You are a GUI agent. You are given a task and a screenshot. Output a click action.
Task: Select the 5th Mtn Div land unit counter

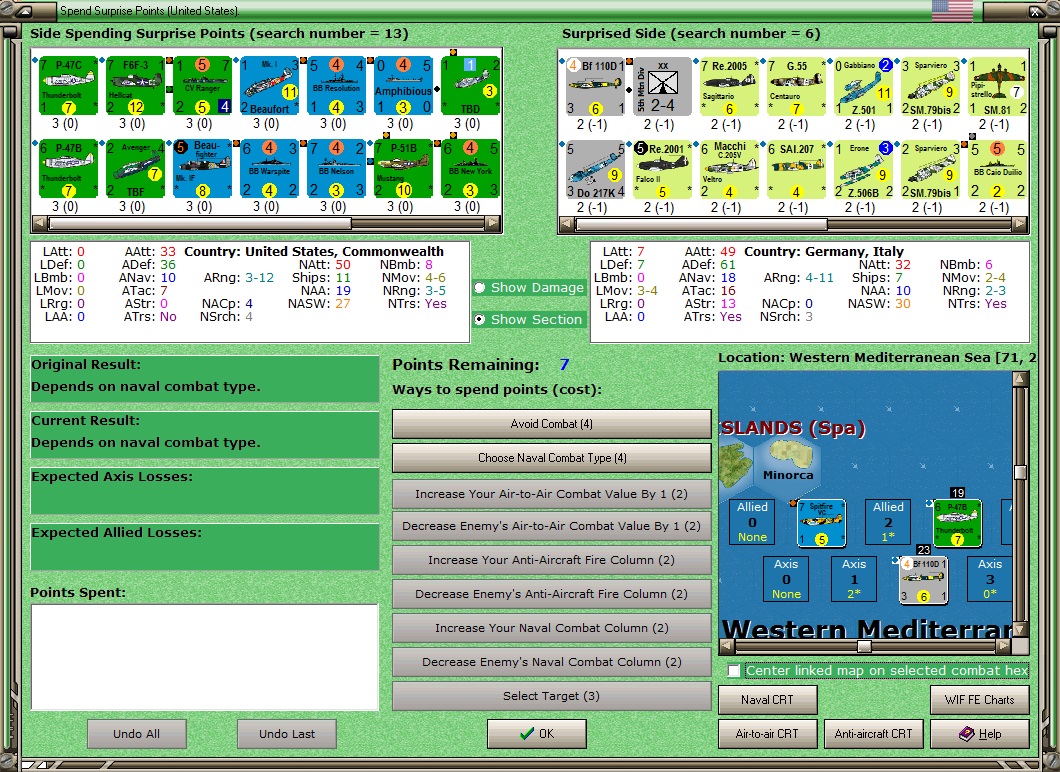pos(662,87)
